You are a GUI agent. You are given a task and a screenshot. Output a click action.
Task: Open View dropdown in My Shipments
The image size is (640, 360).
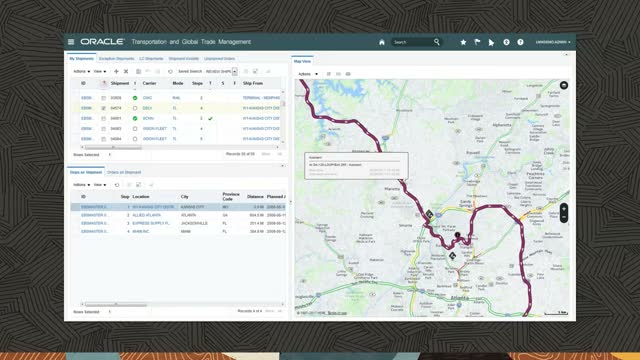100,71
